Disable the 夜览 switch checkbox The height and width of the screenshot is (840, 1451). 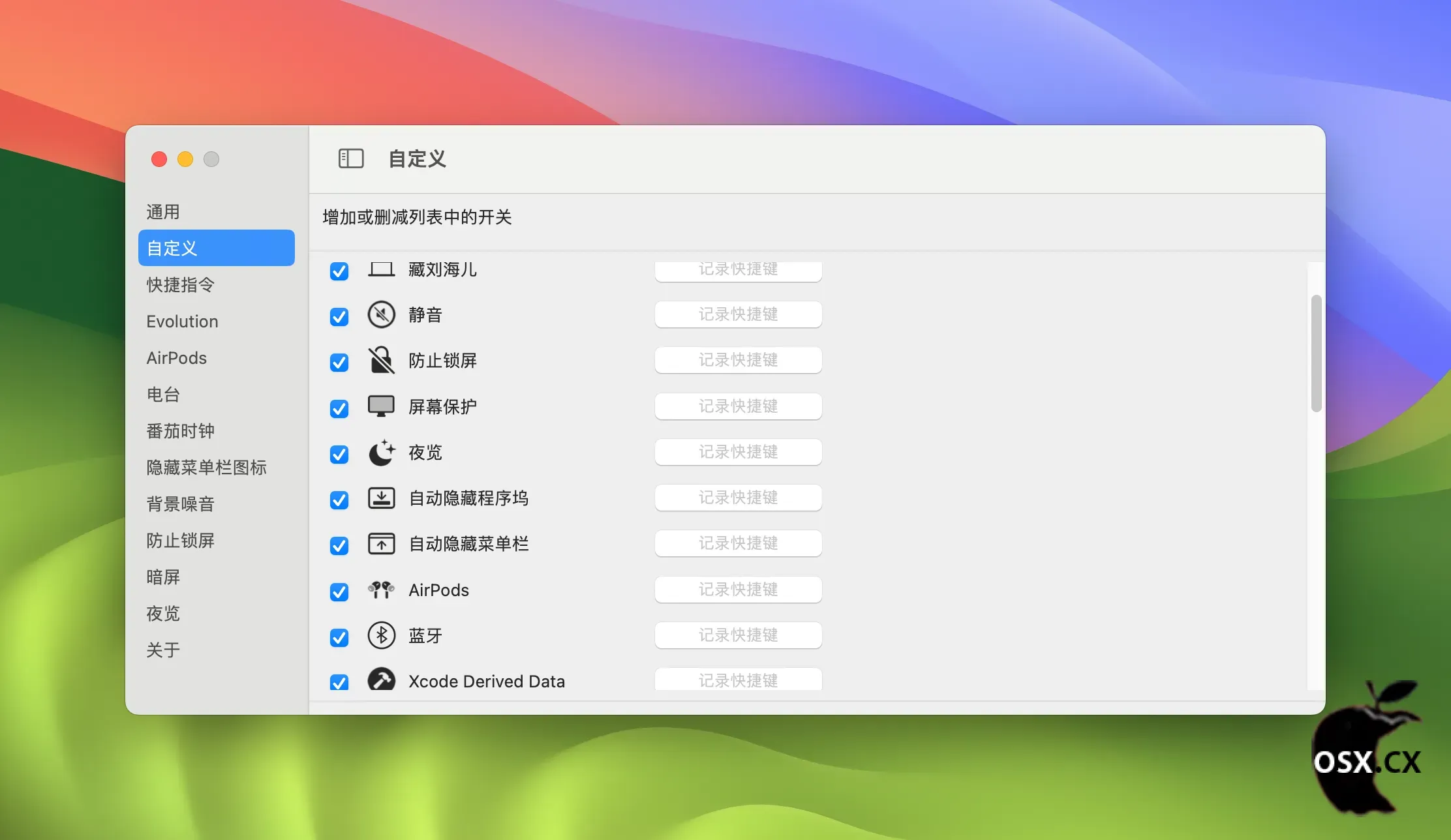pyautogui.click(x=339, y=455)
